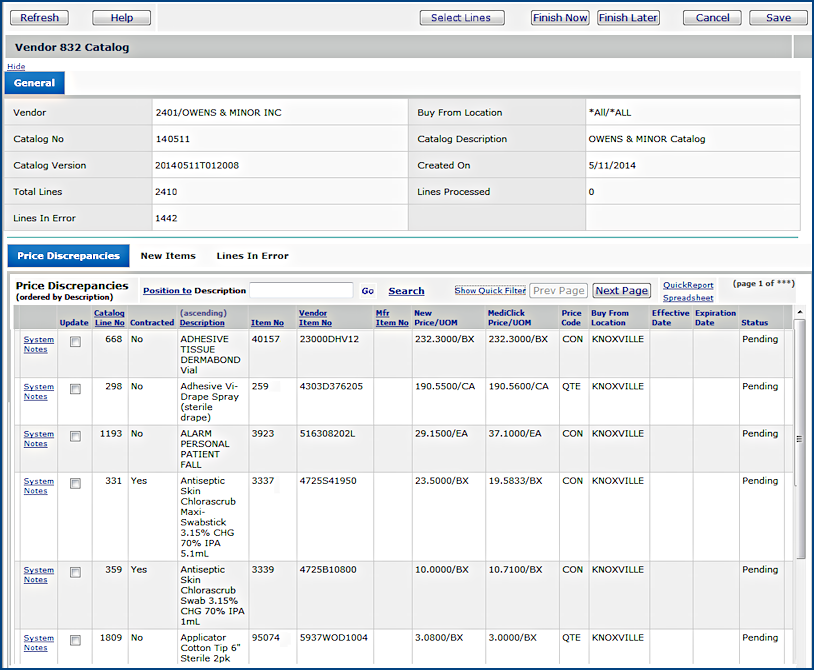814x670 pixels.
Task: Open the Position to dropdown link
Action: click(x=167, y=291)
